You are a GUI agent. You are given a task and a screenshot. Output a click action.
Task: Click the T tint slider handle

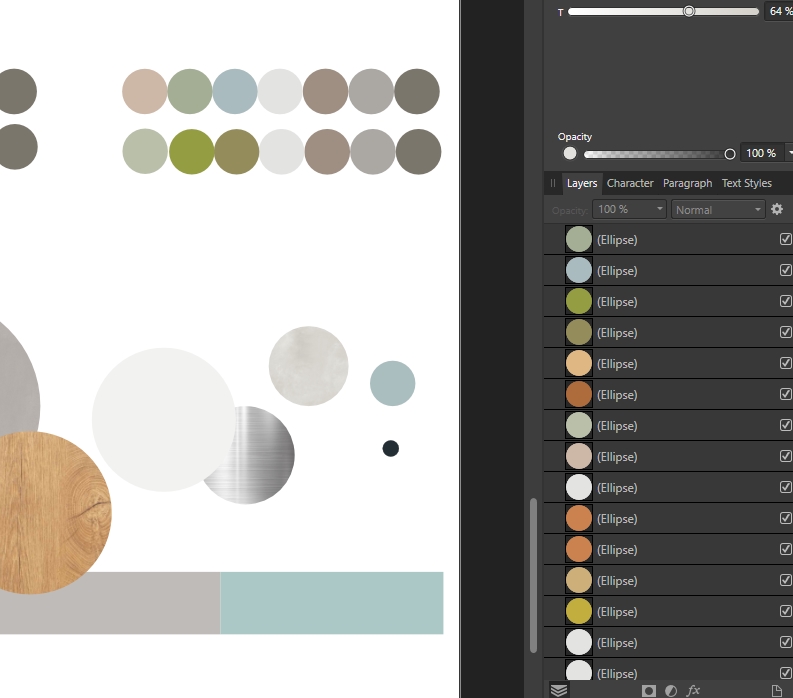point(689,11)
